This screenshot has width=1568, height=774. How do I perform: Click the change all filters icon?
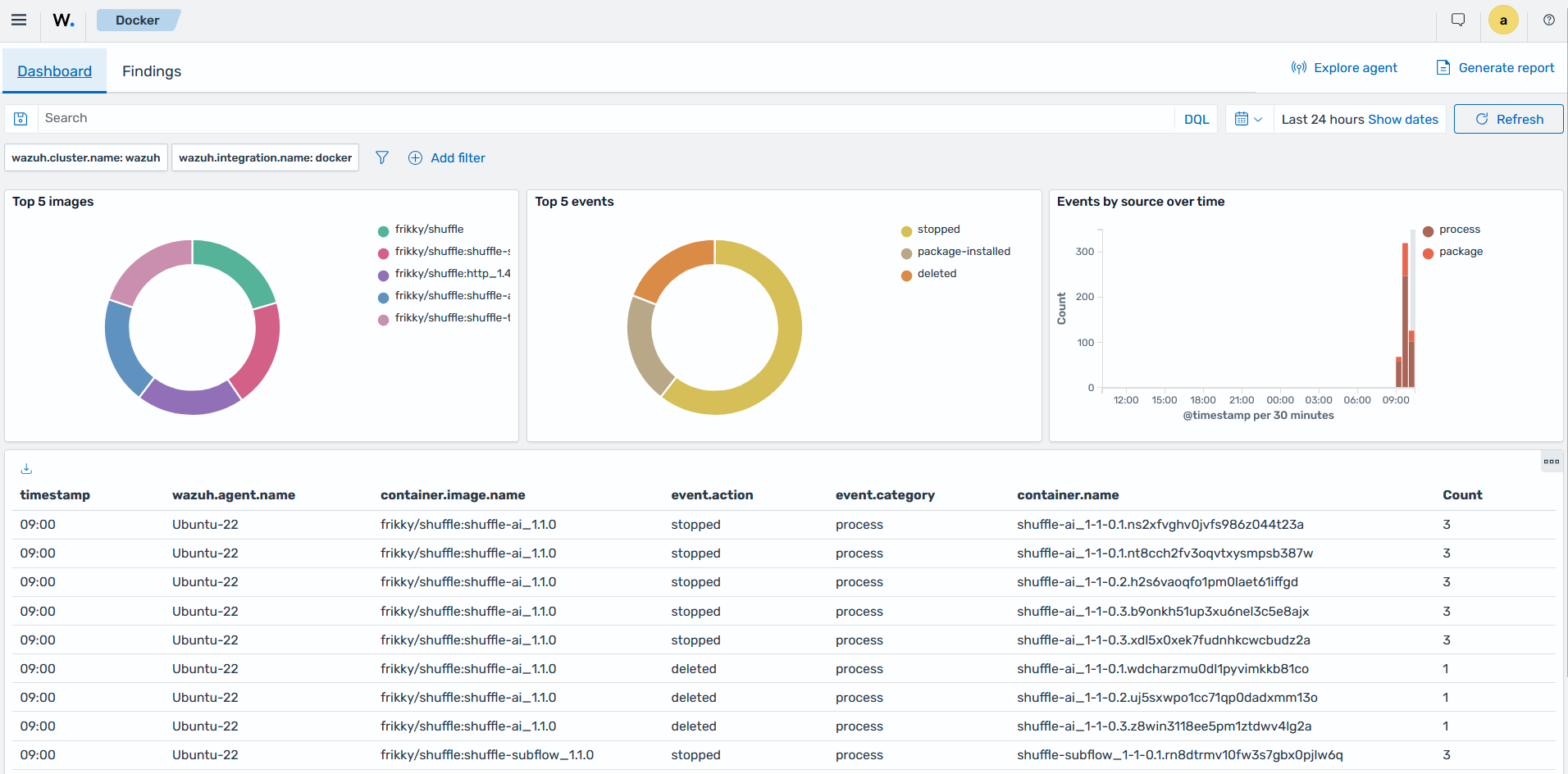pyautogui.click(x=382, y=157)
